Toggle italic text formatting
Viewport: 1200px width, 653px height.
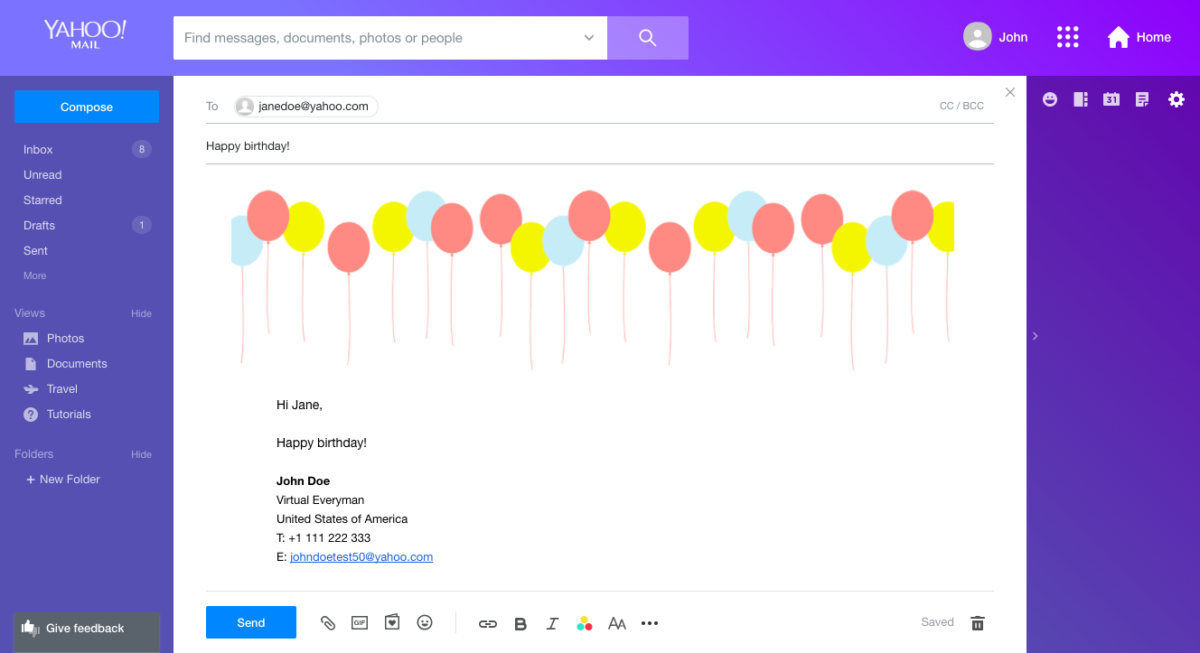[x=552, y=623]
